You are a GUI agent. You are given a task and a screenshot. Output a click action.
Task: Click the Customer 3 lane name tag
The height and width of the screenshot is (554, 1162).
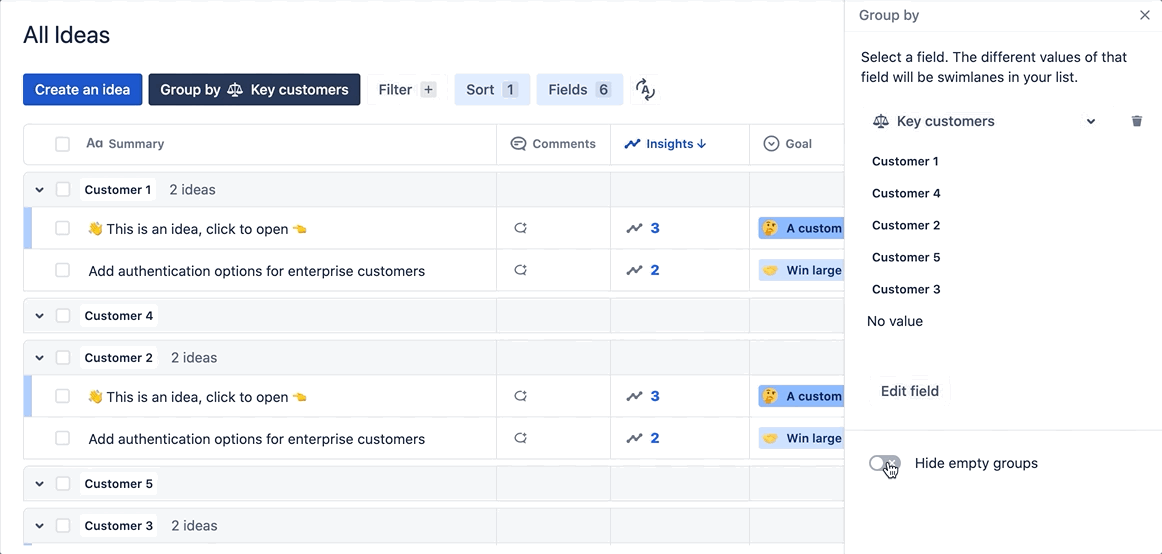119,526
